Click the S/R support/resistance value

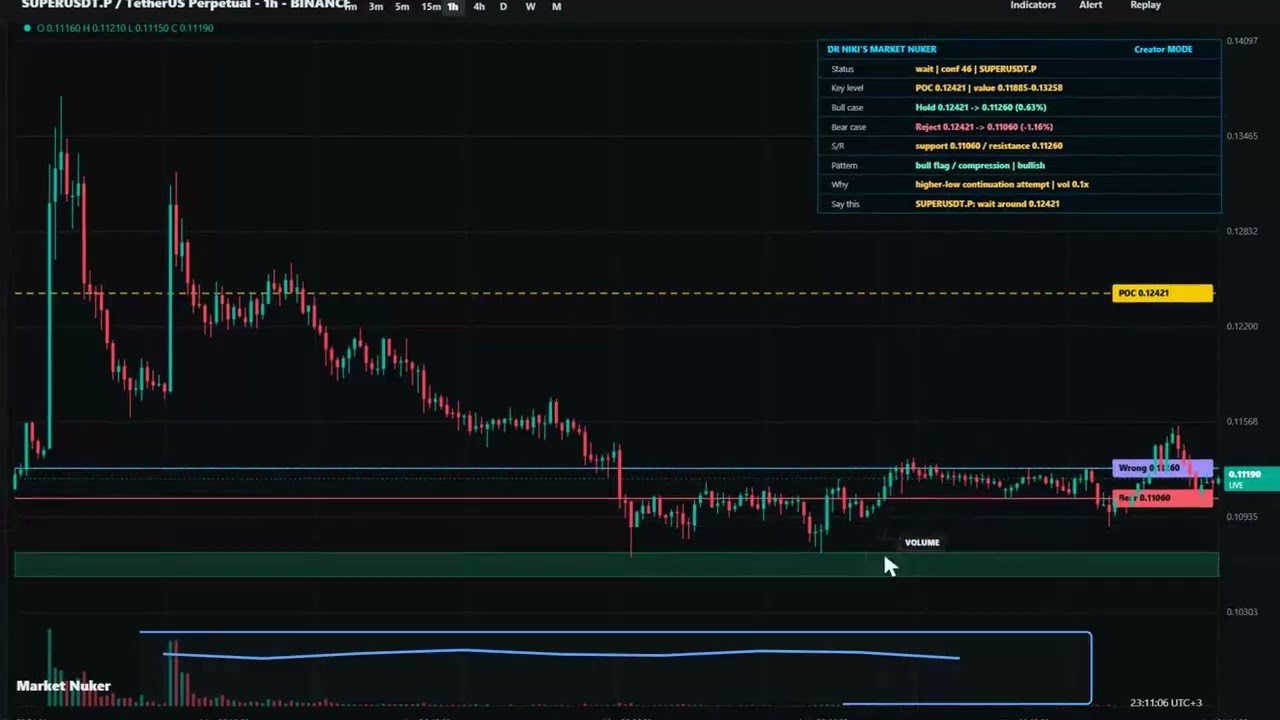click(989, 146)
